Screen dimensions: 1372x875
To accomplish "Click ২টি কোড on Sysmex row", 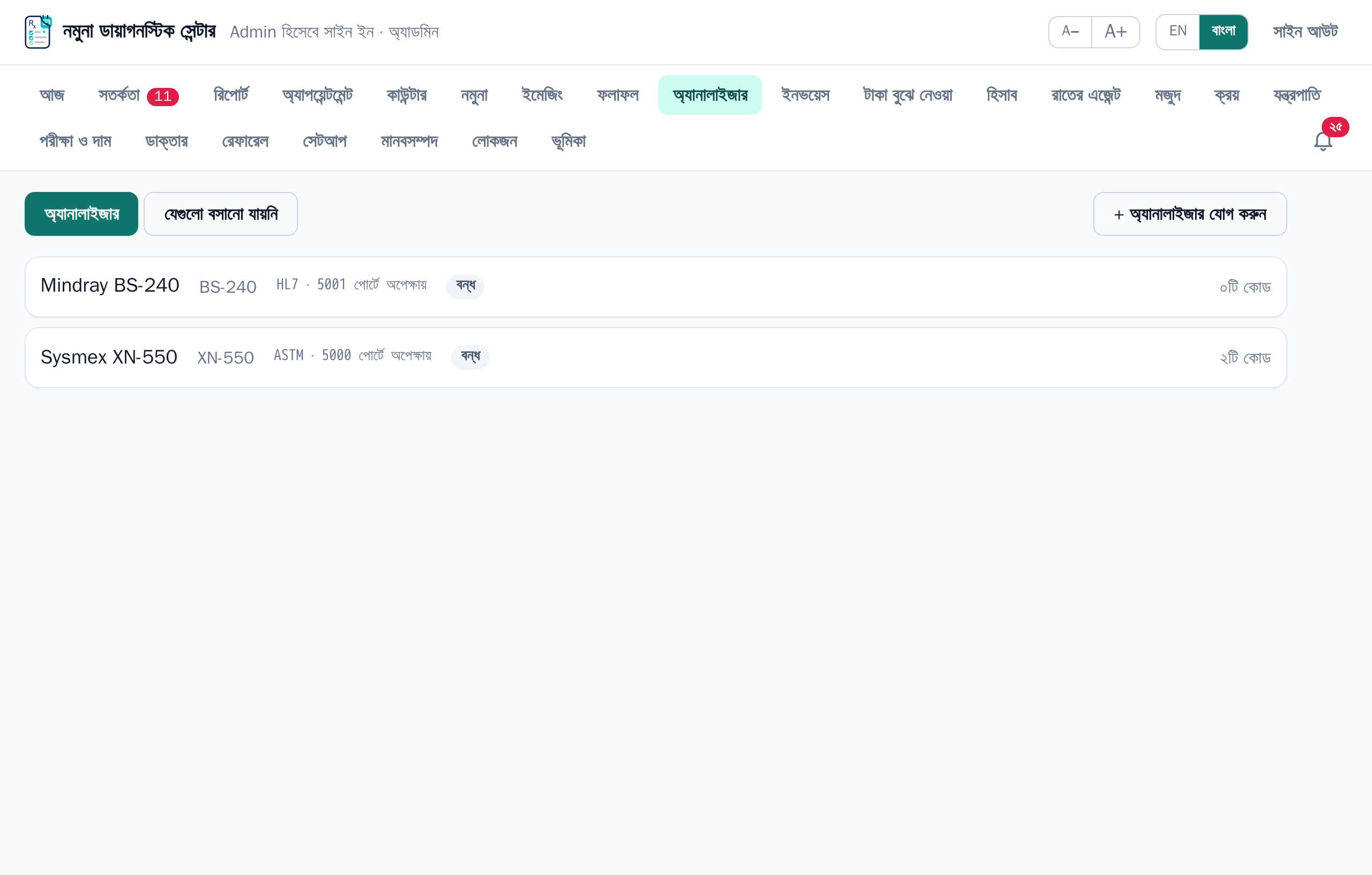I will click(x=1245, y=358).
